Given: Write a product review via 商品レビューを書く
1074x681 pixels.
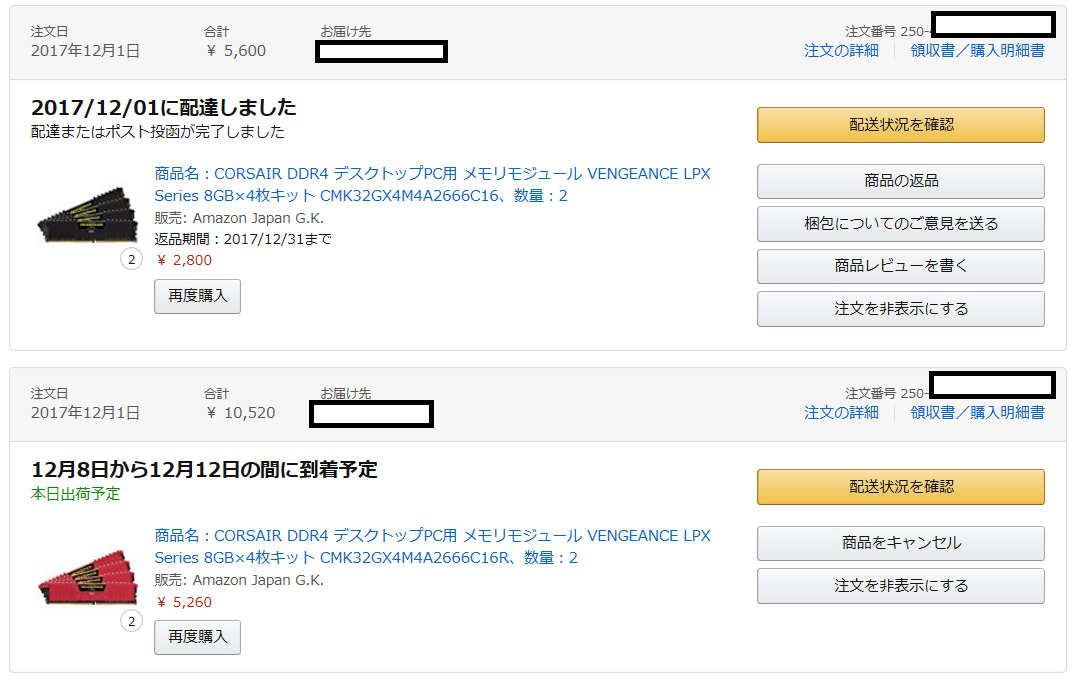Looking at the screenshot, I should 900,267.
